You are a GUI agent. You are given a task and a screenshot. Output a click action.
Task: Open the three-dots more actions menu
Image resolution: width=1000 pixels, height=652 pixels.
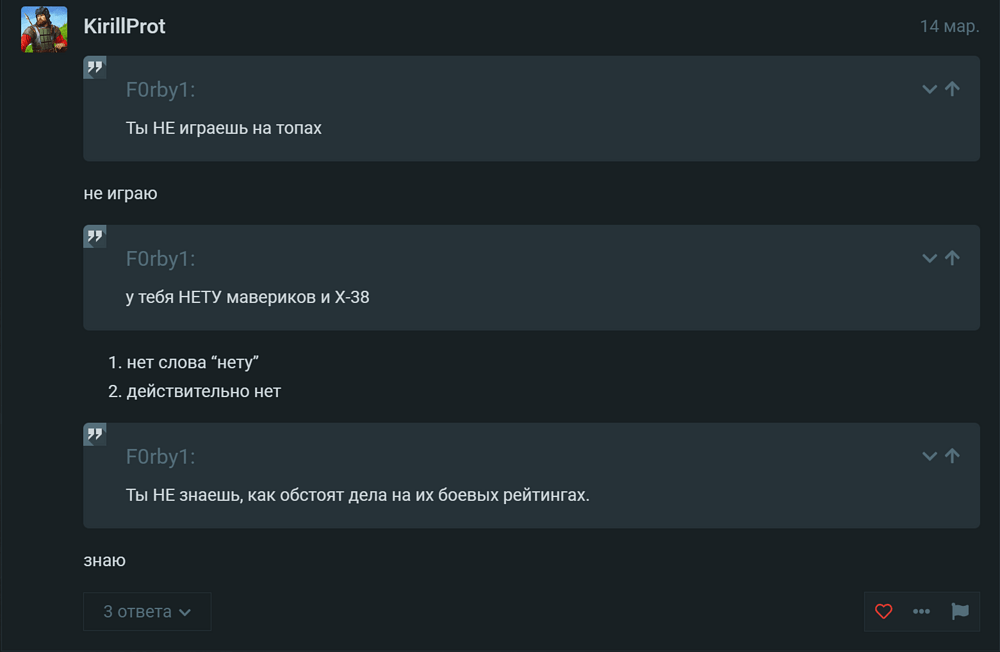click(921, 611)
